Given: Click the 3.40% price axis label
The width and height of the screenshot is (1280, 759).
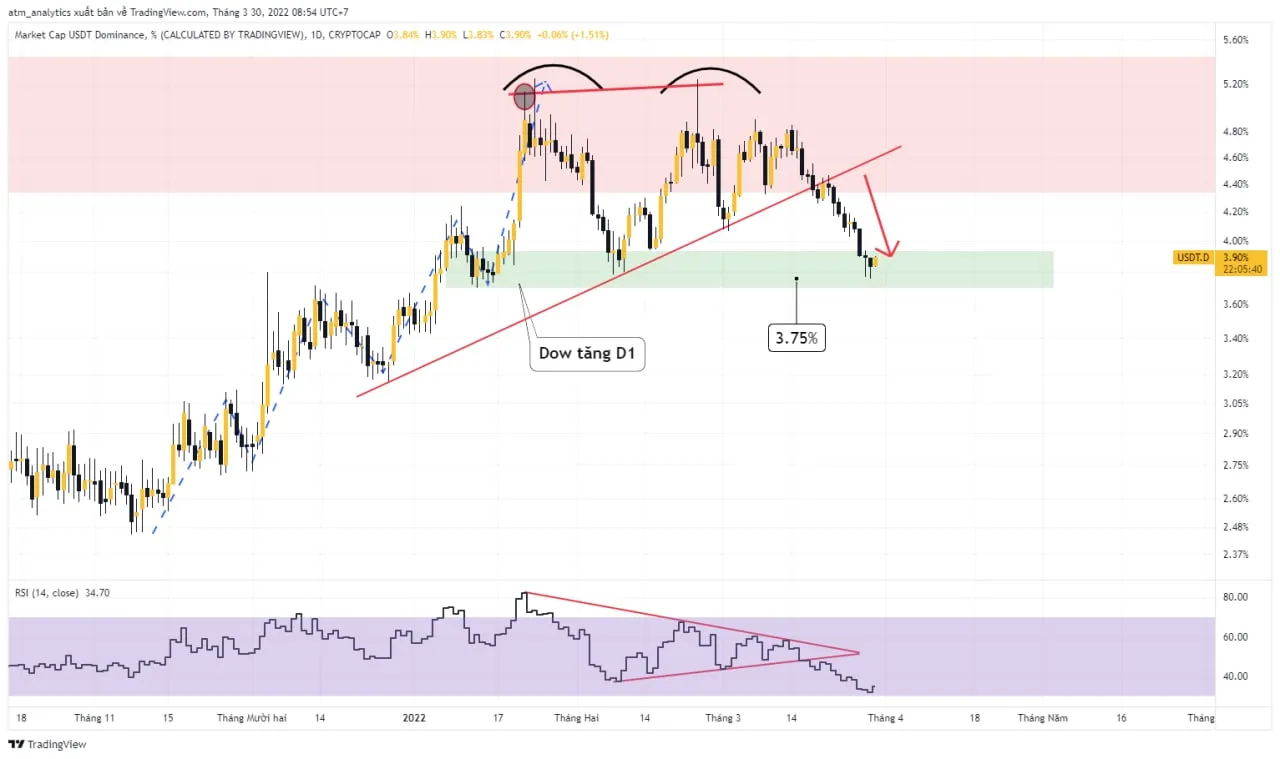Looking at the screenshot, I should [x=1234, y=338].
